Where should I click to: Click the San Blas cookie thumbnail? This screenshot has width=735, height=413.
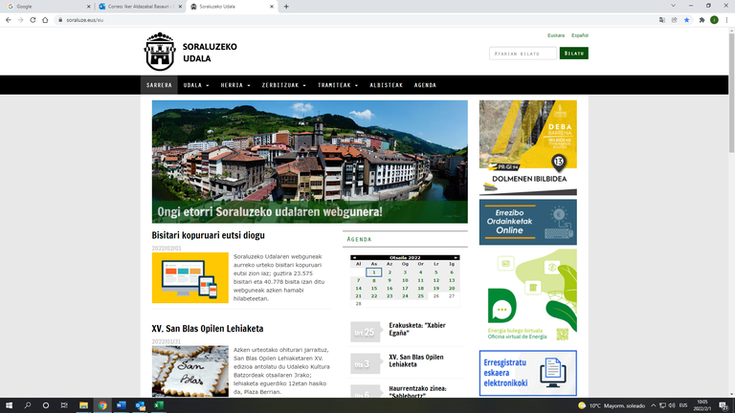point(190,371)
